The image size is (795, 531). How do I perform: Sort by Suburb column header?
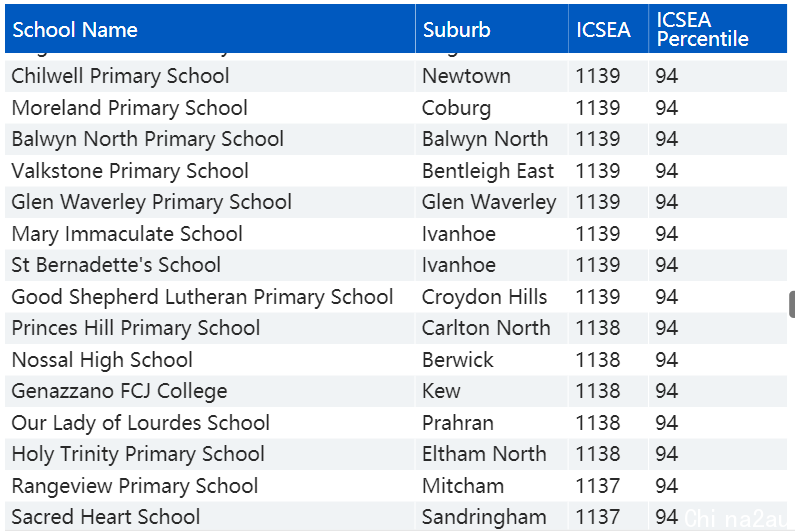coord(491,29)
